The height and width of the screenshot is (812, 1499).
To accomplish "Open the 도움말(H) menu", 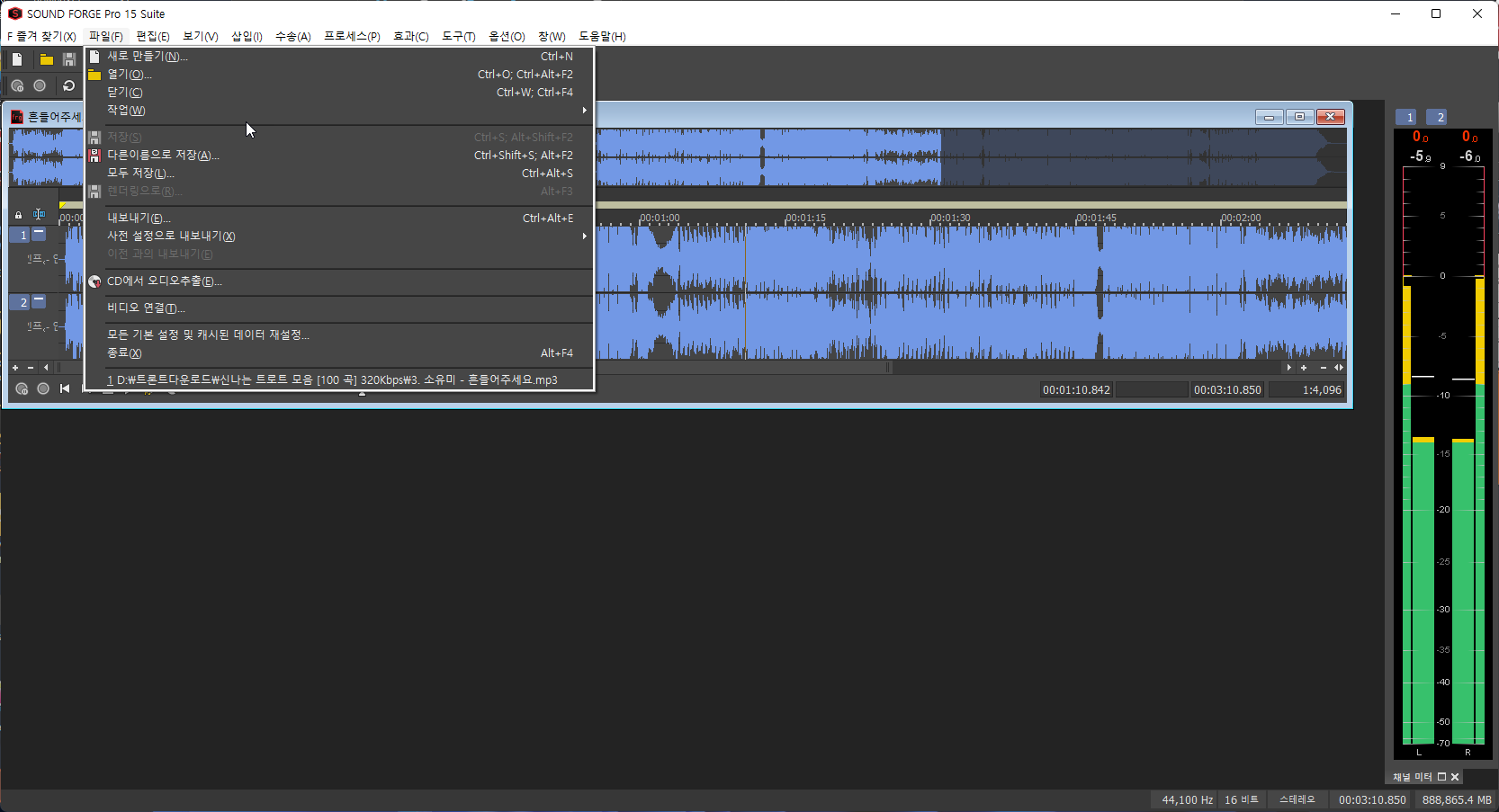I will pos(602,36).
